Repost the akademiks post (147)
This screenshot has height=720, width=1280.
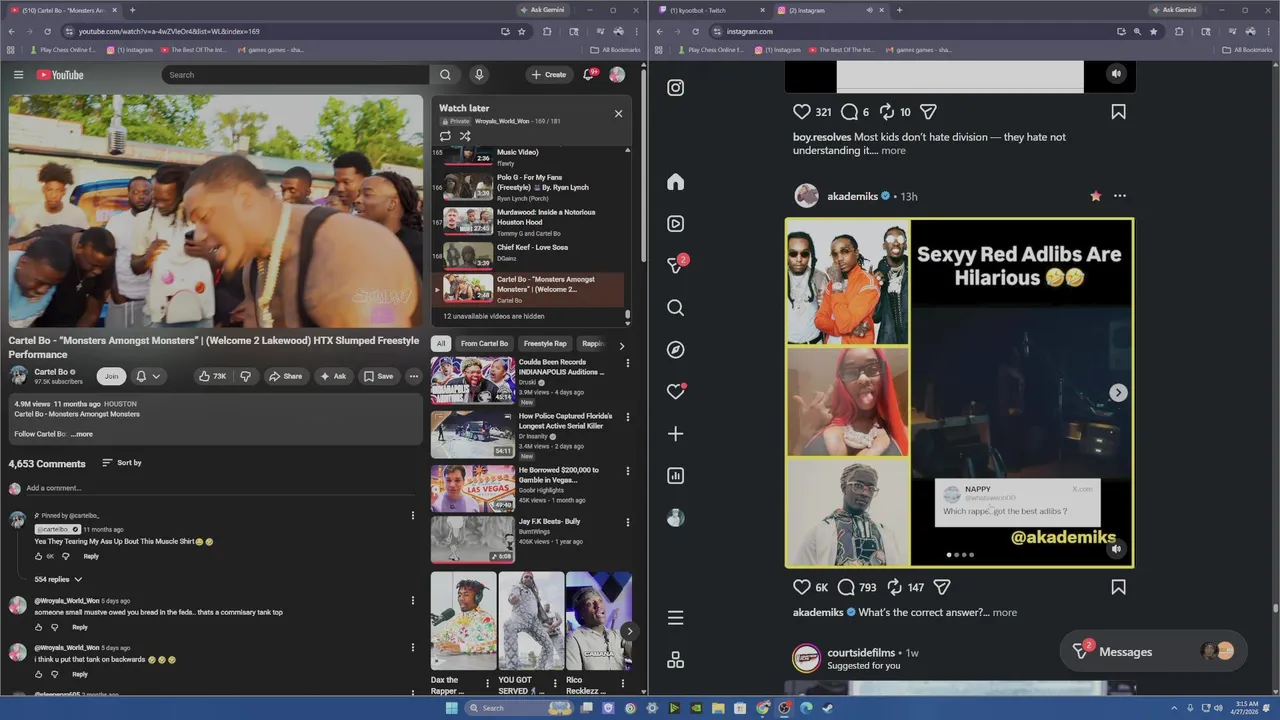tap(895, 588)
